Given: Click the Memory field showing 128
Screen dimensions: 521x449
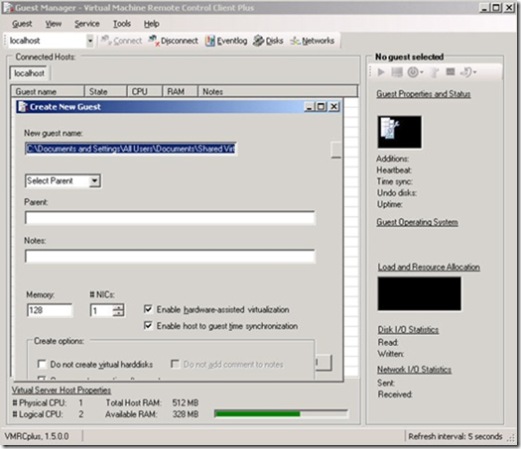Looking at the screenshot, I should (x=49, y=310).
